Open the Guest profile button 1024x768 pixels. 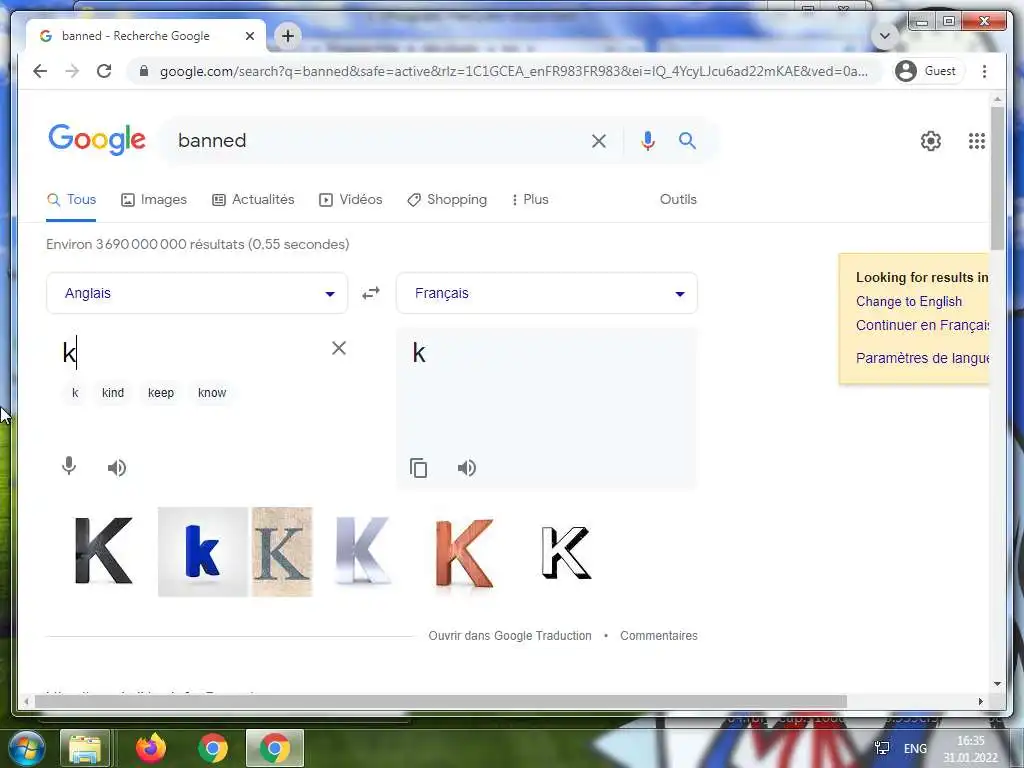click(x=928, y=71)
